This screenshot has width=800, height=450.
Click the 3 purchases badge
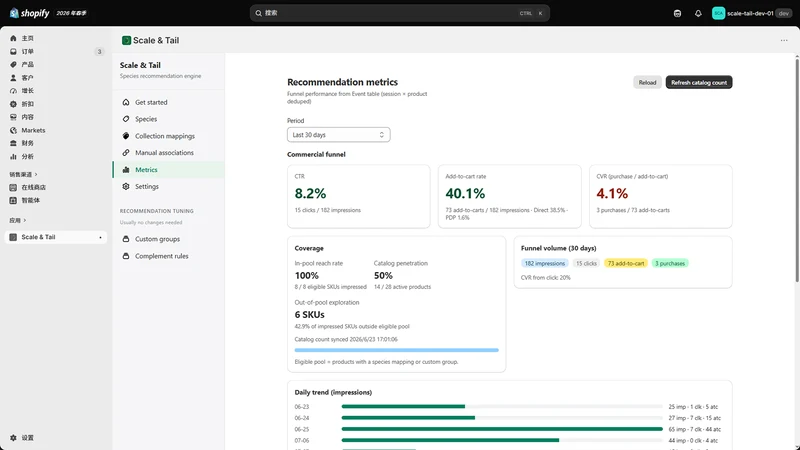click(x=670, y=263)
